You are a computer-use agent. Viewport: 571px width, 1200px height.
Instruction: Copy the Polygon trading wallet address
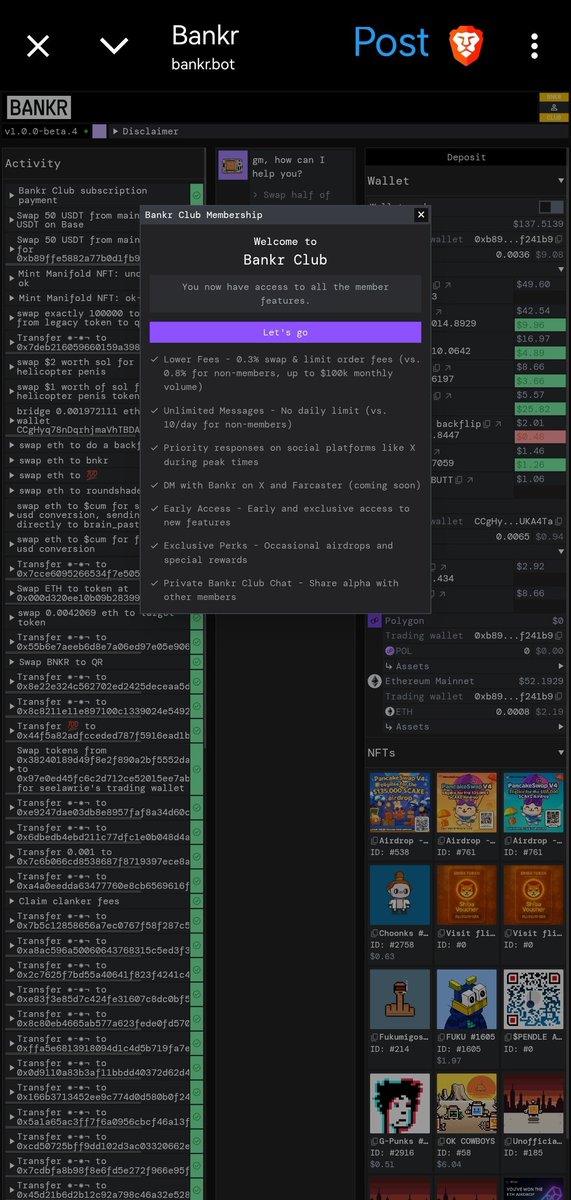559,636
